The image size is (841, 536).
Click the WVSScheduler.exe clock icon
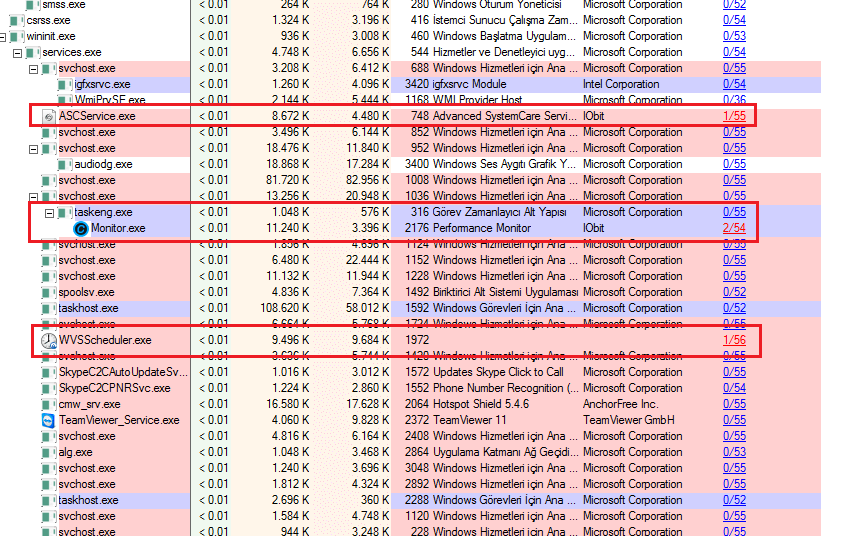49,340
